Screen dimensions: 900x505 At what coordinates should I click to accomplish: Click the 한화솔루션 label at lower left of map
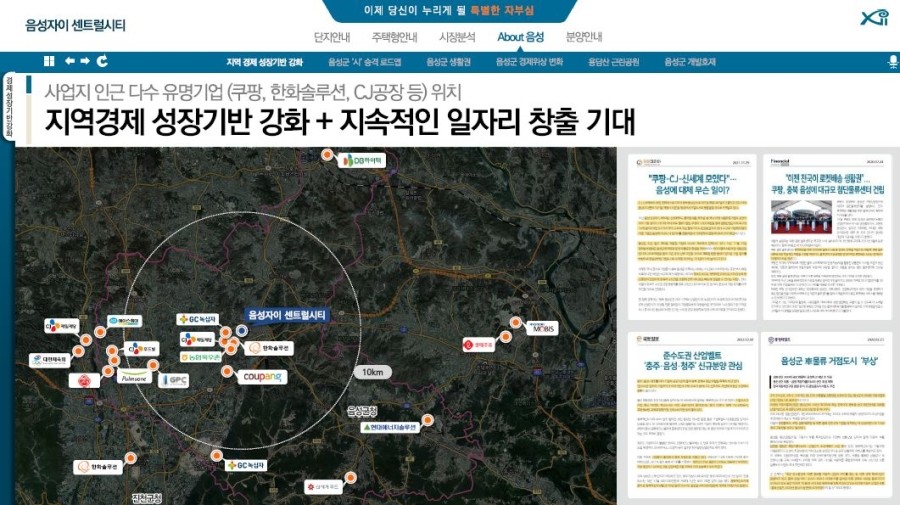coord(99,467)
